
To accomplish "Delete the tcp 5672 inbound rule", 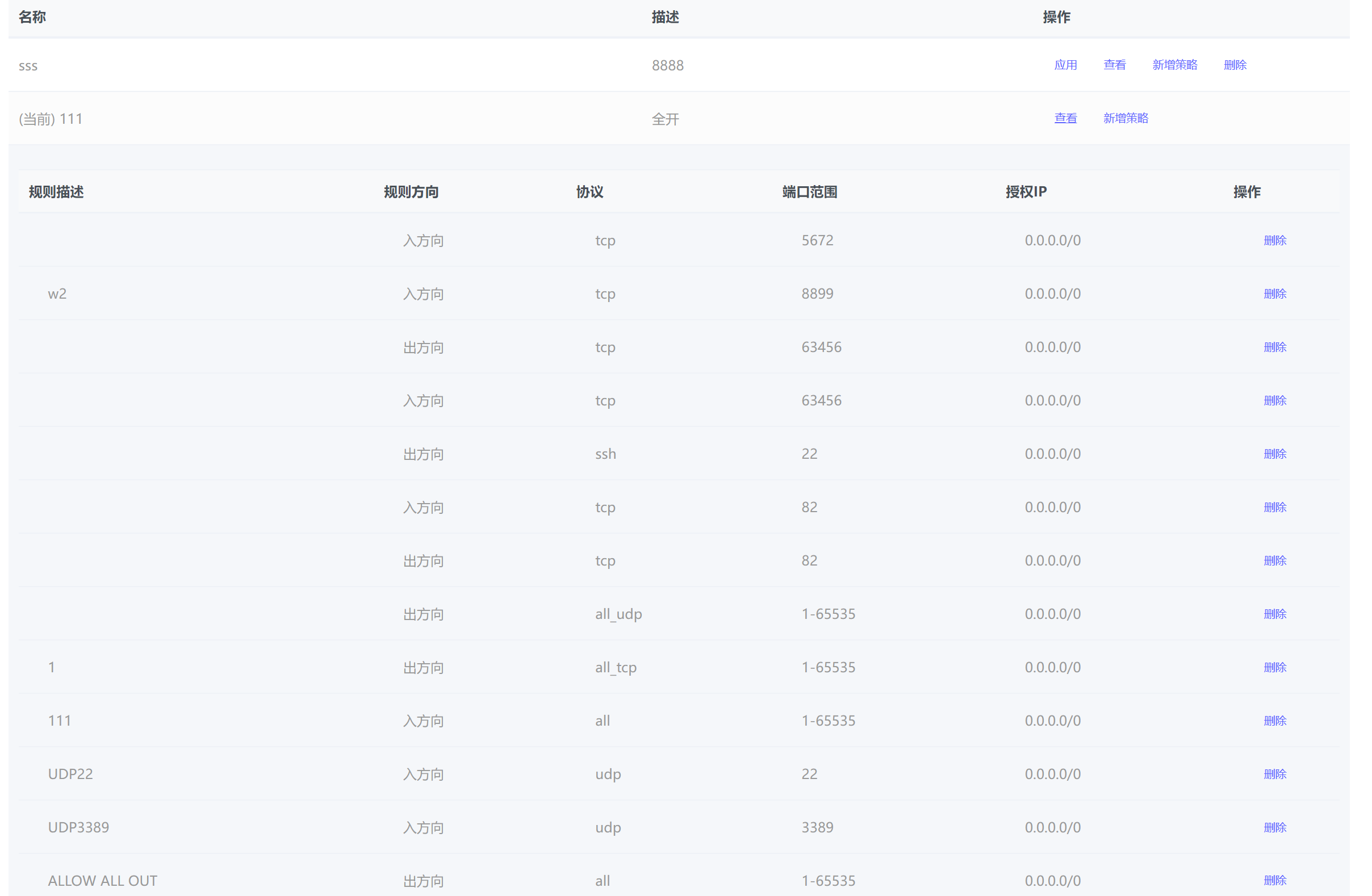I will tap(1274, 240).
